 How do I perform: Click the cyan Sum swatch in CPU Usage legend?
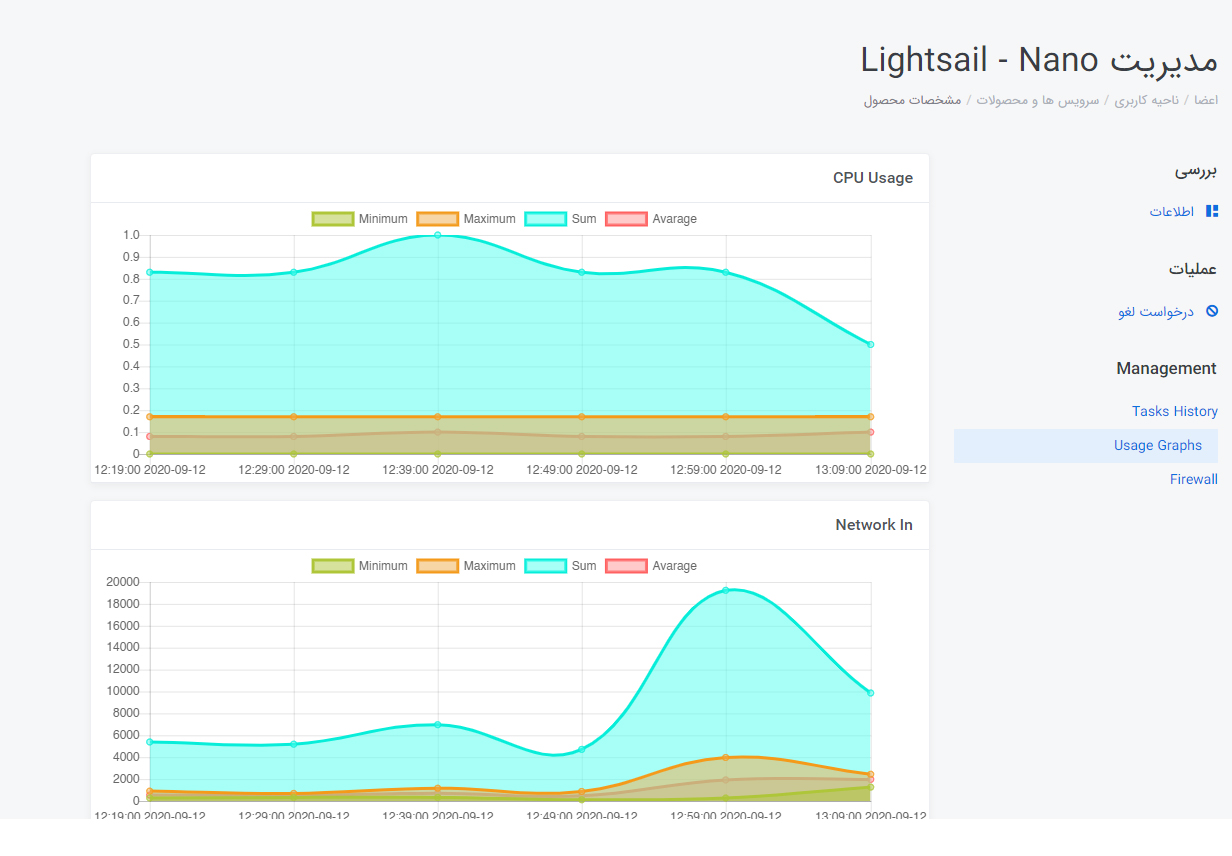(546, 219)
